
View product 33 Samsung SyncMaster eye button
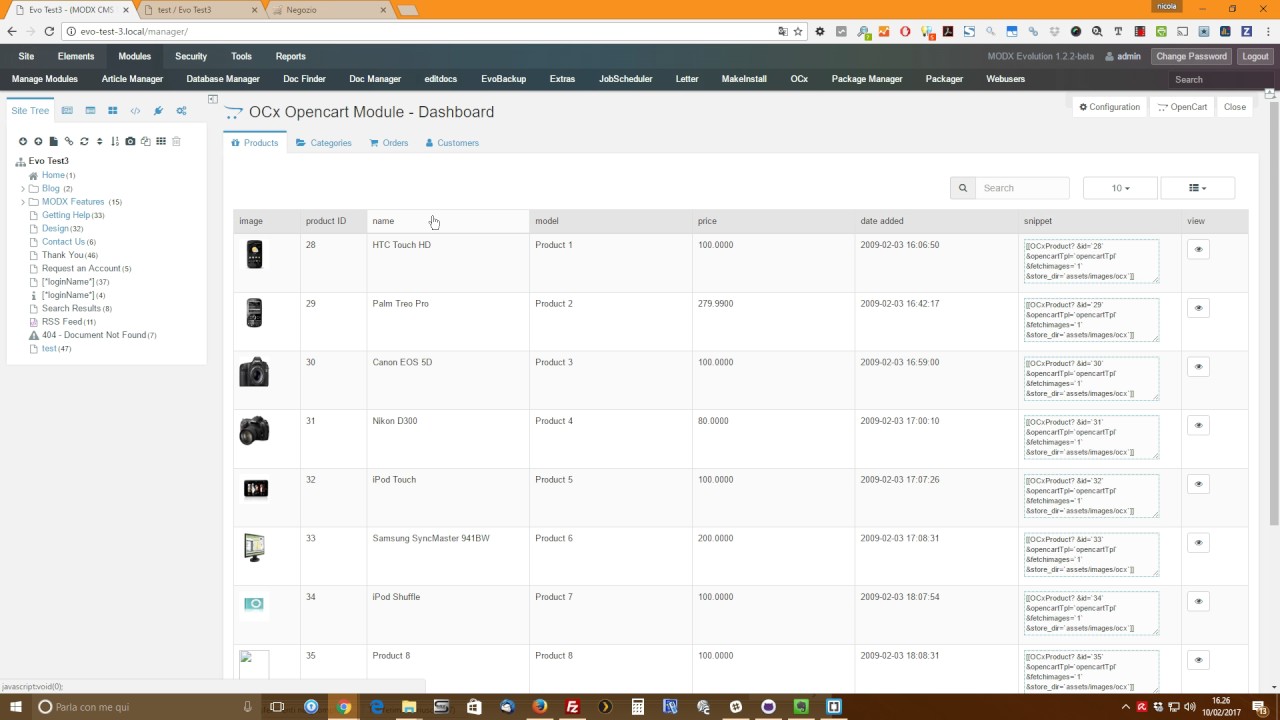coord(1198,543)
